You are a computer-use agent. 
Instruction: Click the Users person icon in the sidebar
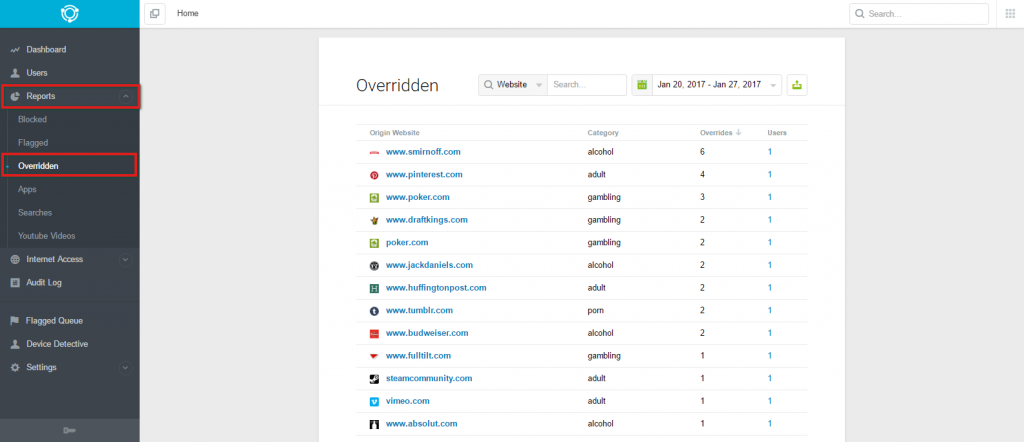(x=15, y=73)
